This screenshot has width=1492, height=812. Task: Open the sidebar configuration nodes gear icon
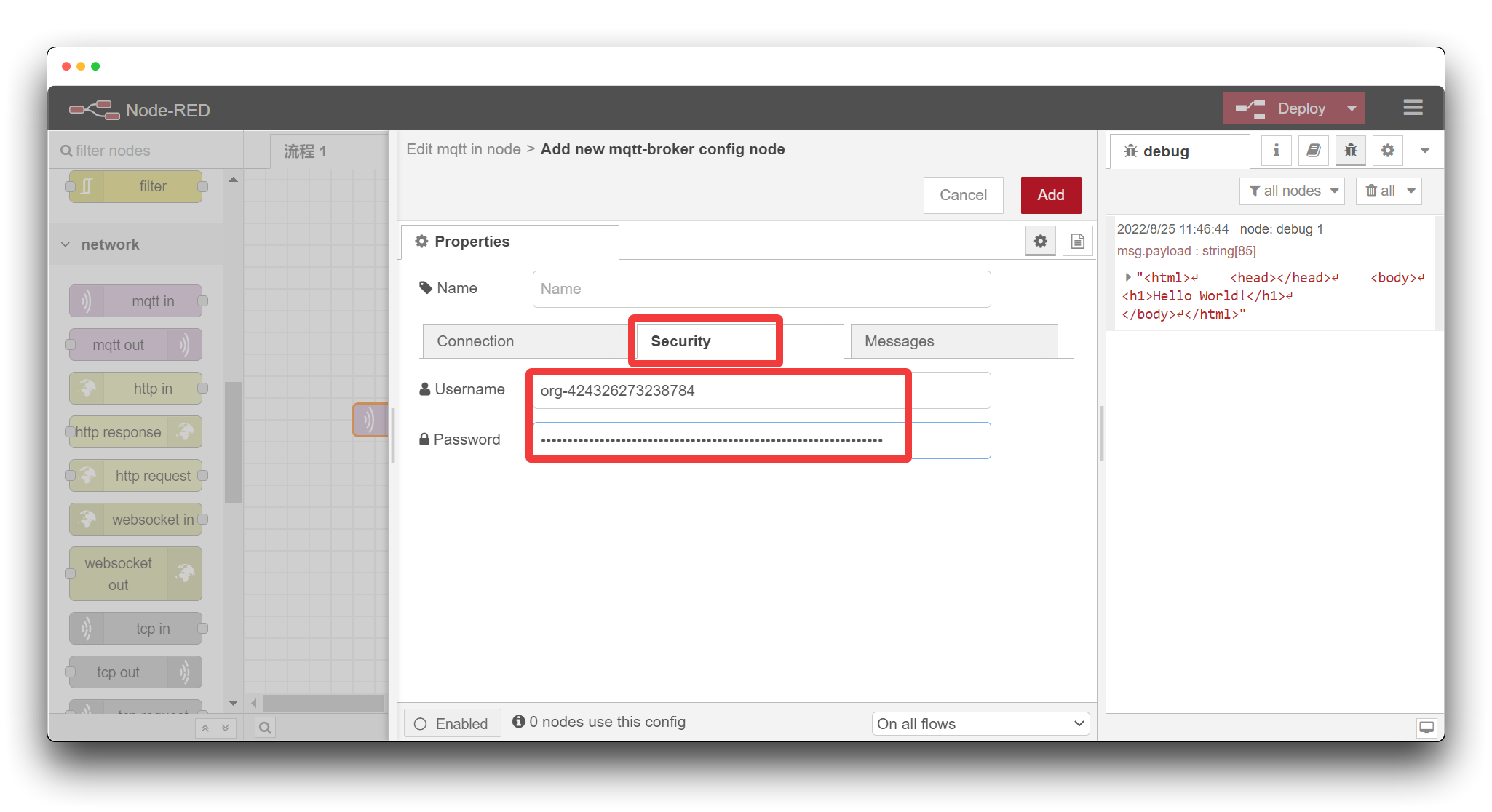(x=1388, y=151)
